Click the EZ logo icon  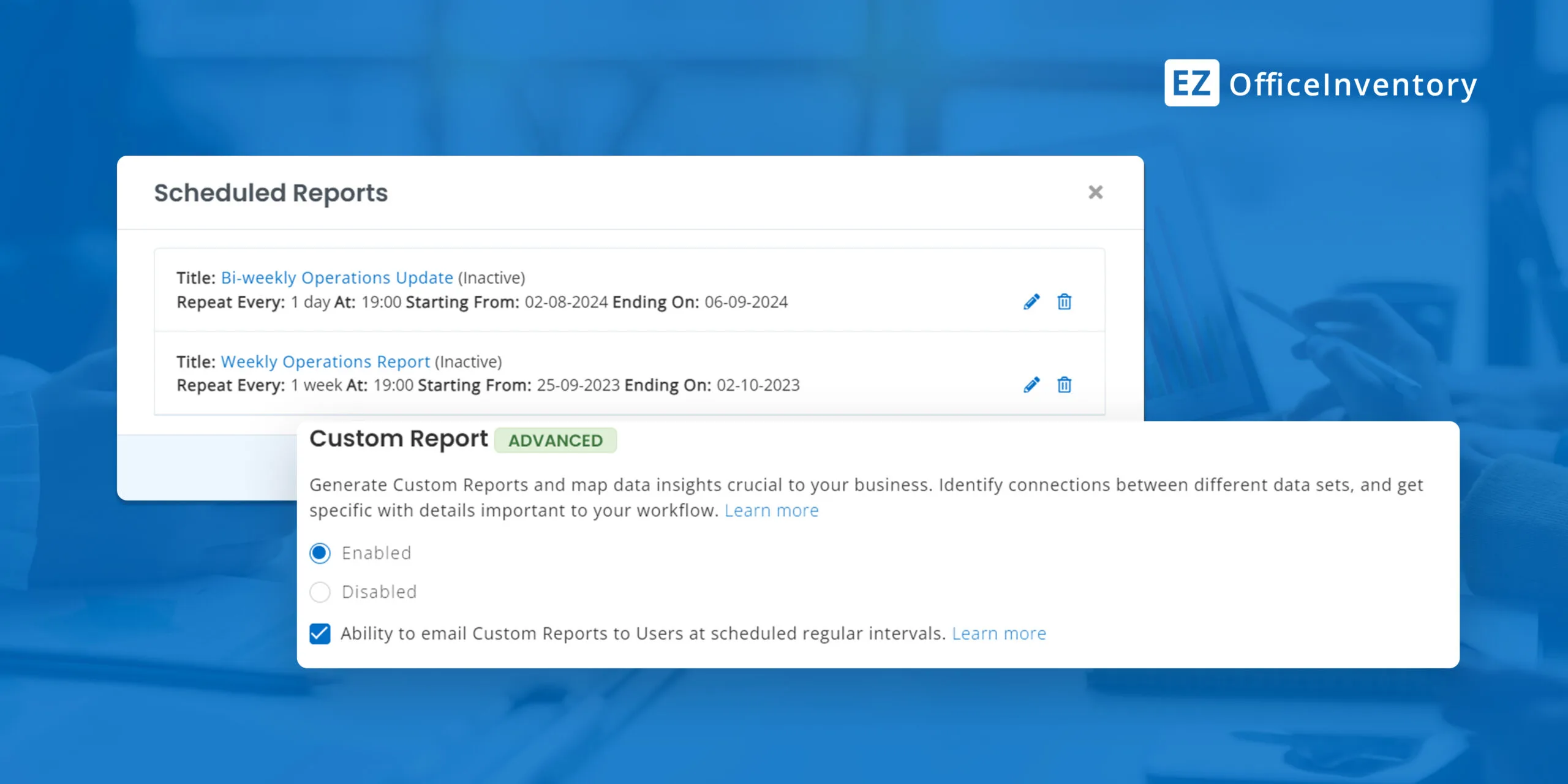coord(1191,85)
